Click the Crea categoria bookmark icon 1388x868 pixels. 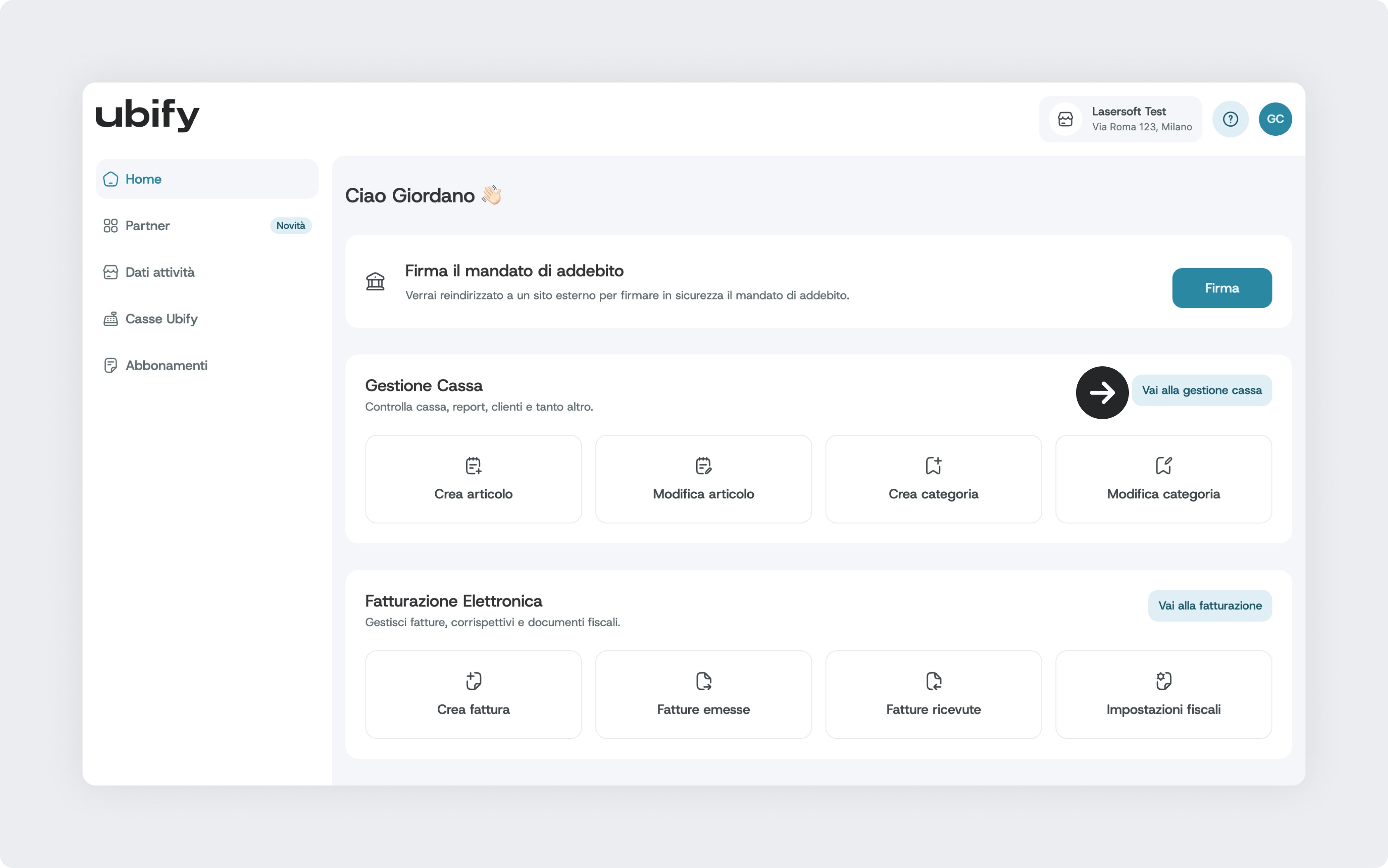(x=933, y=465)
